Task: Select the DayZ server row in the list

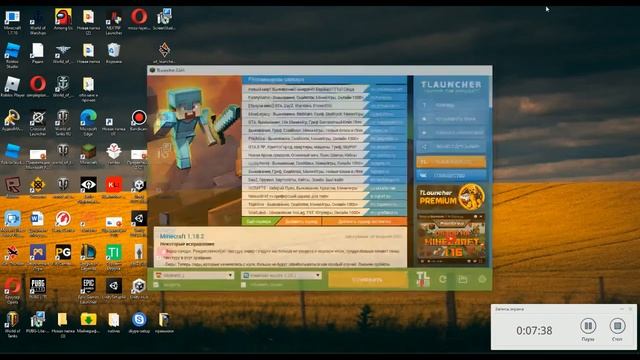Action: (324, 180)
